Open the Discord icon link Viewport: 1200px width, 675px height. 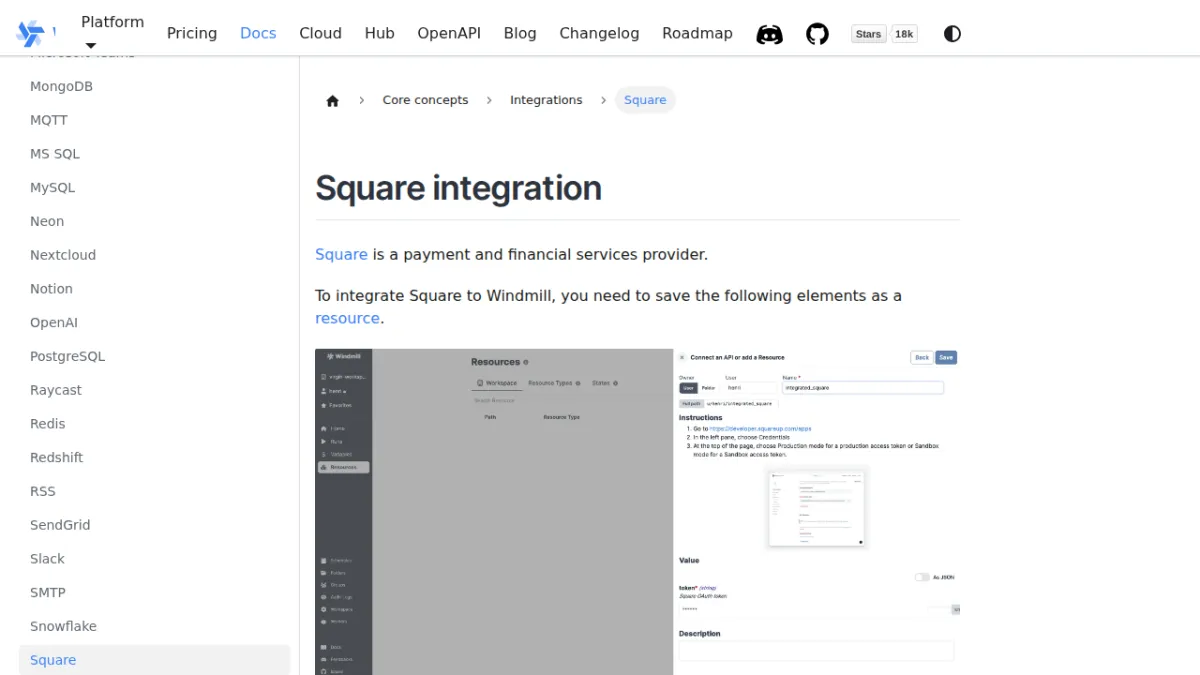point(769,34)
